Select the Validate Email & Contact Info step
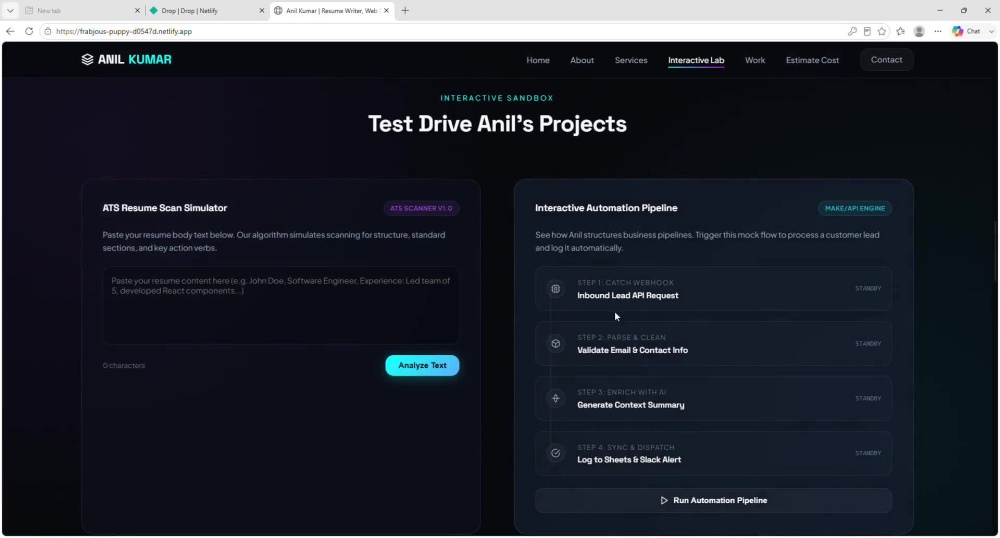Viewport: 1000px width, 538px height. (713, 344)
